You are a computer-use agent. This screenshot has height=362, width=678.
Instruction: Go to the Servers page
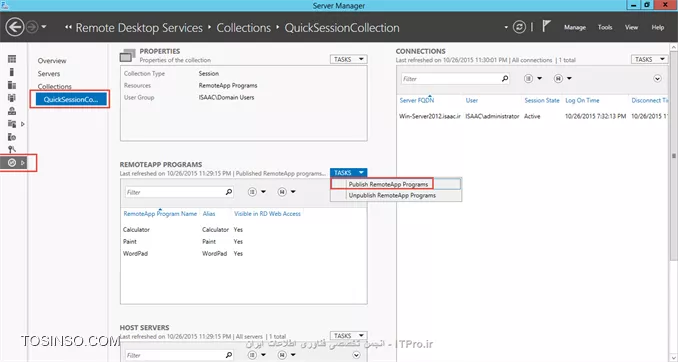(49, 74)
